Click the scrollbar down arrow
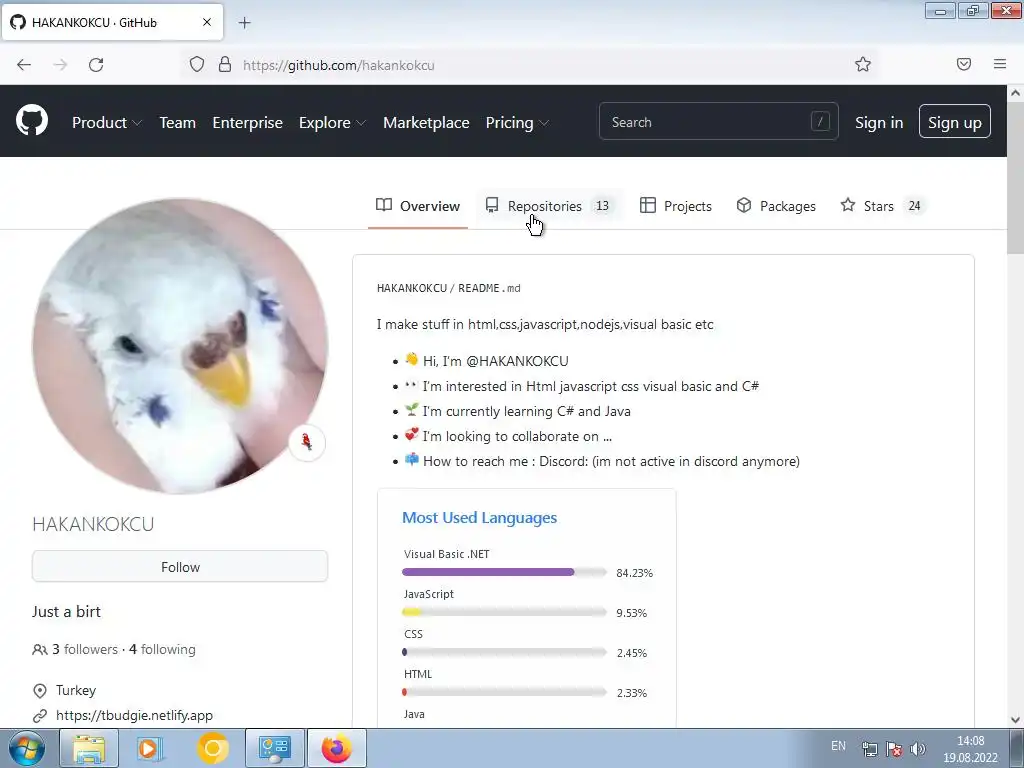 (1015, 720)
